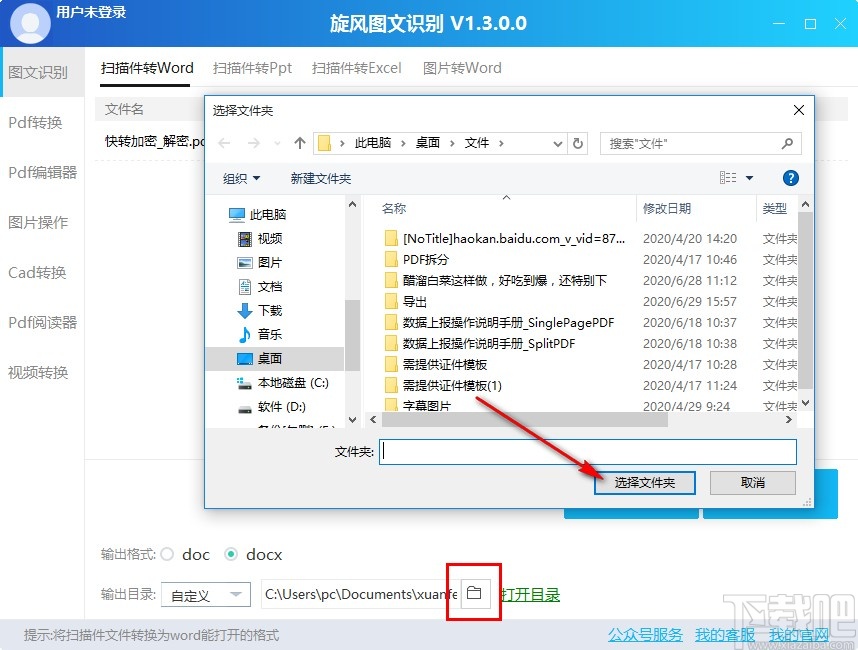
Task: Open the Cad转换 feature
Action: pyautogui.click(x=40, y=272)
